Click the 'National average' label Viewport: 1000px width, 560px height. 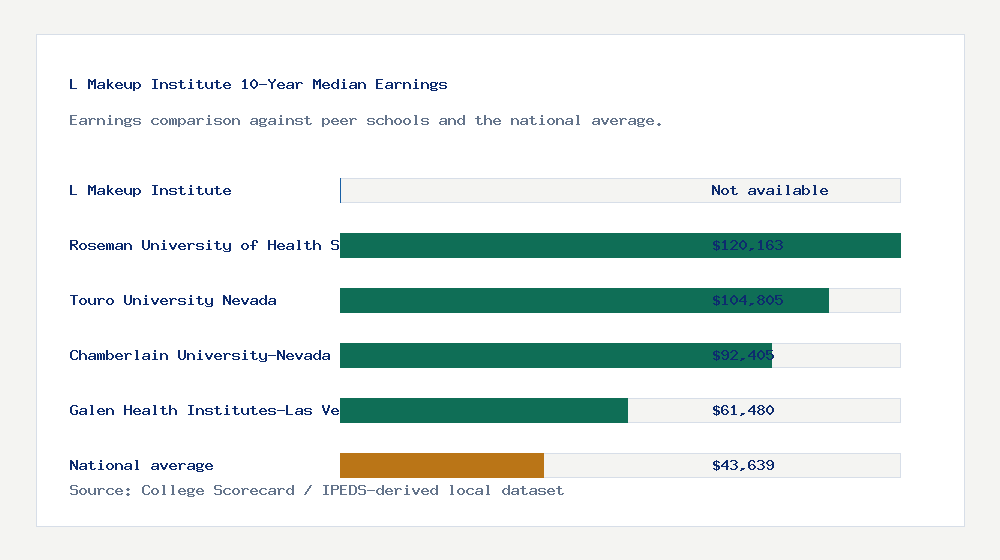[x=141, y=466]
